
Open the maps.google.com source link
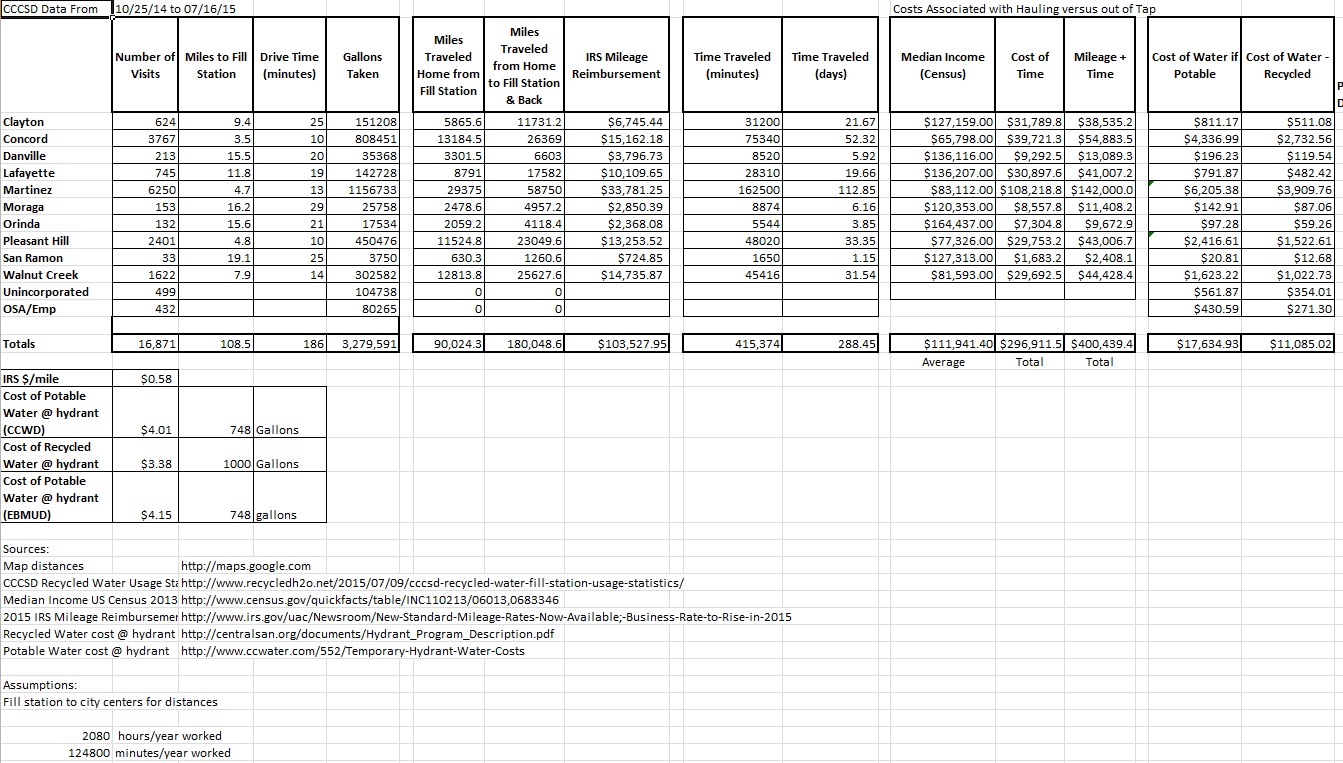[x=246, y=566]
